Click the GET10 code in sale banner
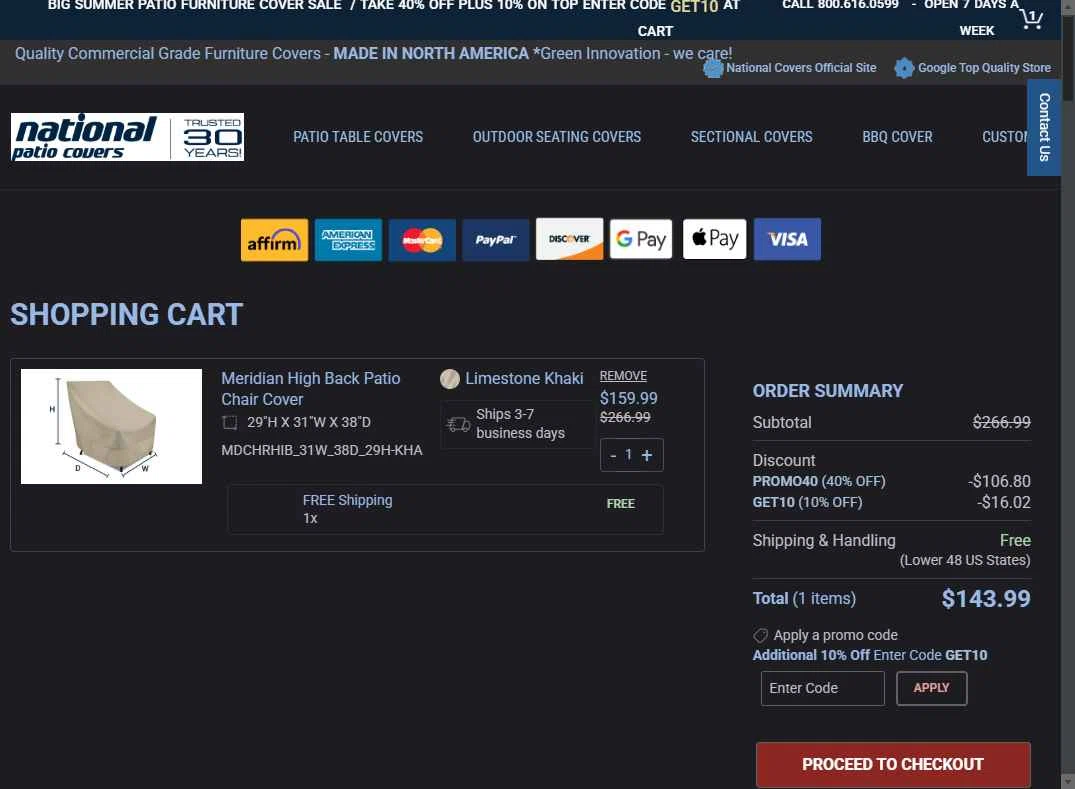The height and width of the screenshot is (789, 1075). (694, 6)
